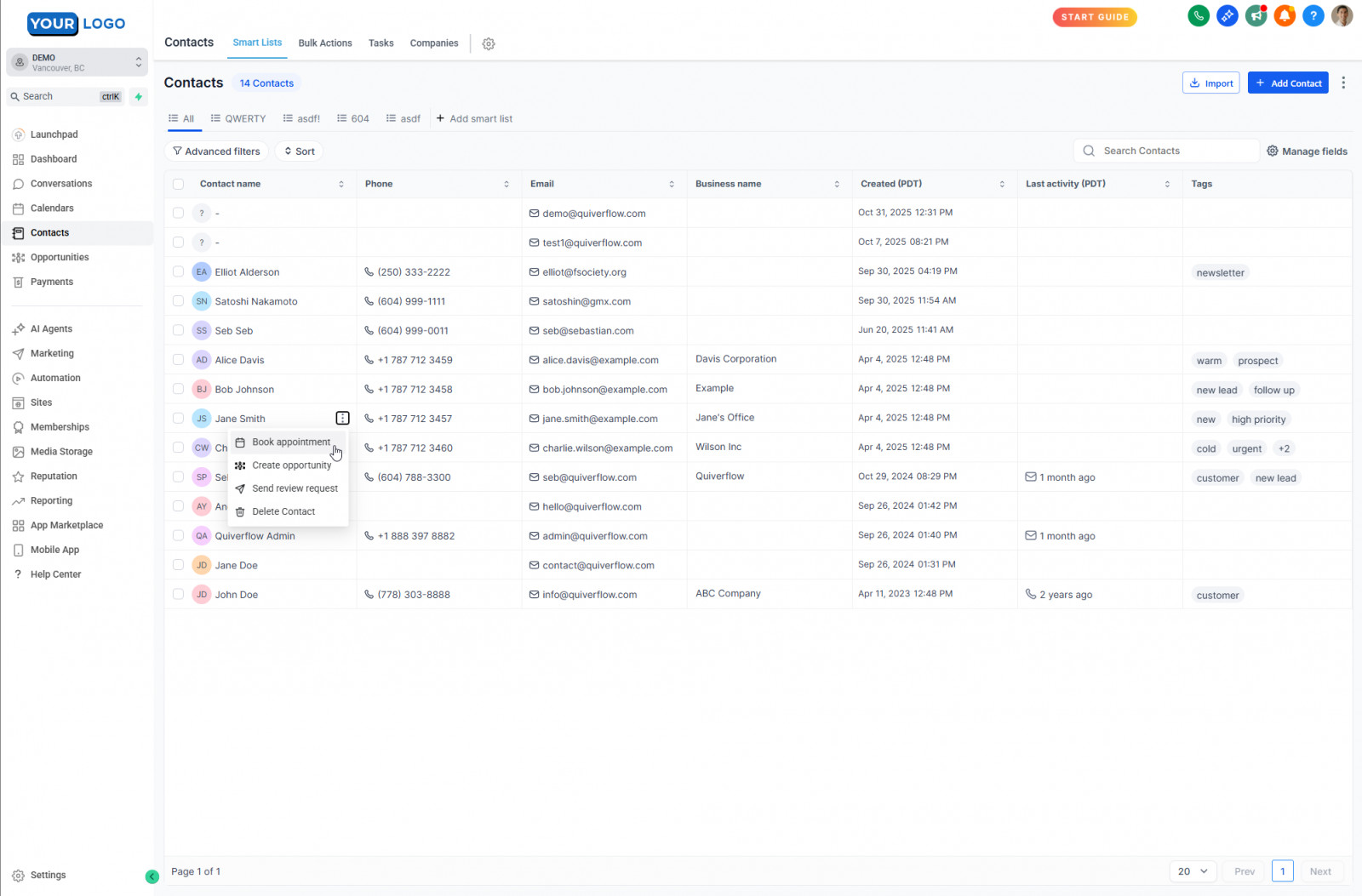The image size is (1362, 896).
Task: Click the three-dot menu beside Add Contact
Action: [1343, 83]
